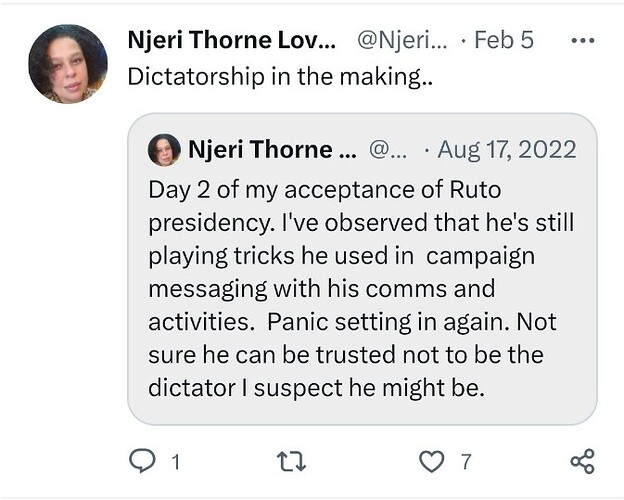Open the display name "Njeri Thorne Lov..."
Screen dimensions: 624x500
(x=232, y=40)
